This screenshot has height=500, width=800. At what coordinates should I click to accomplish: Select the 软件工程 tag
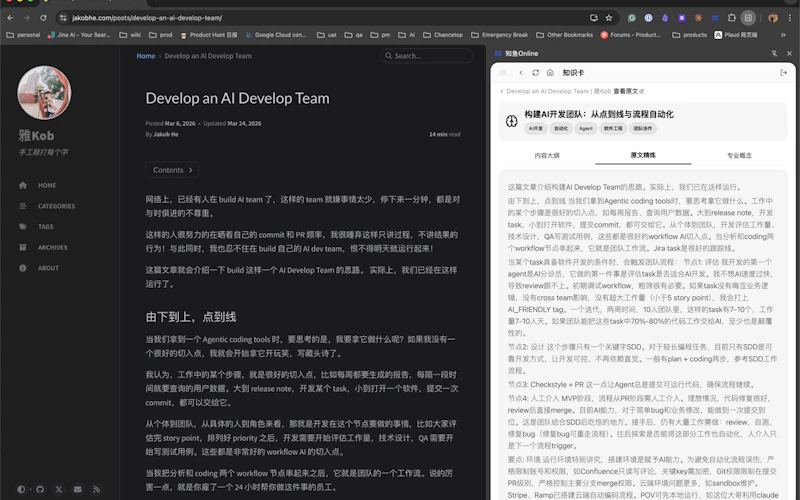tap(613, 128)
